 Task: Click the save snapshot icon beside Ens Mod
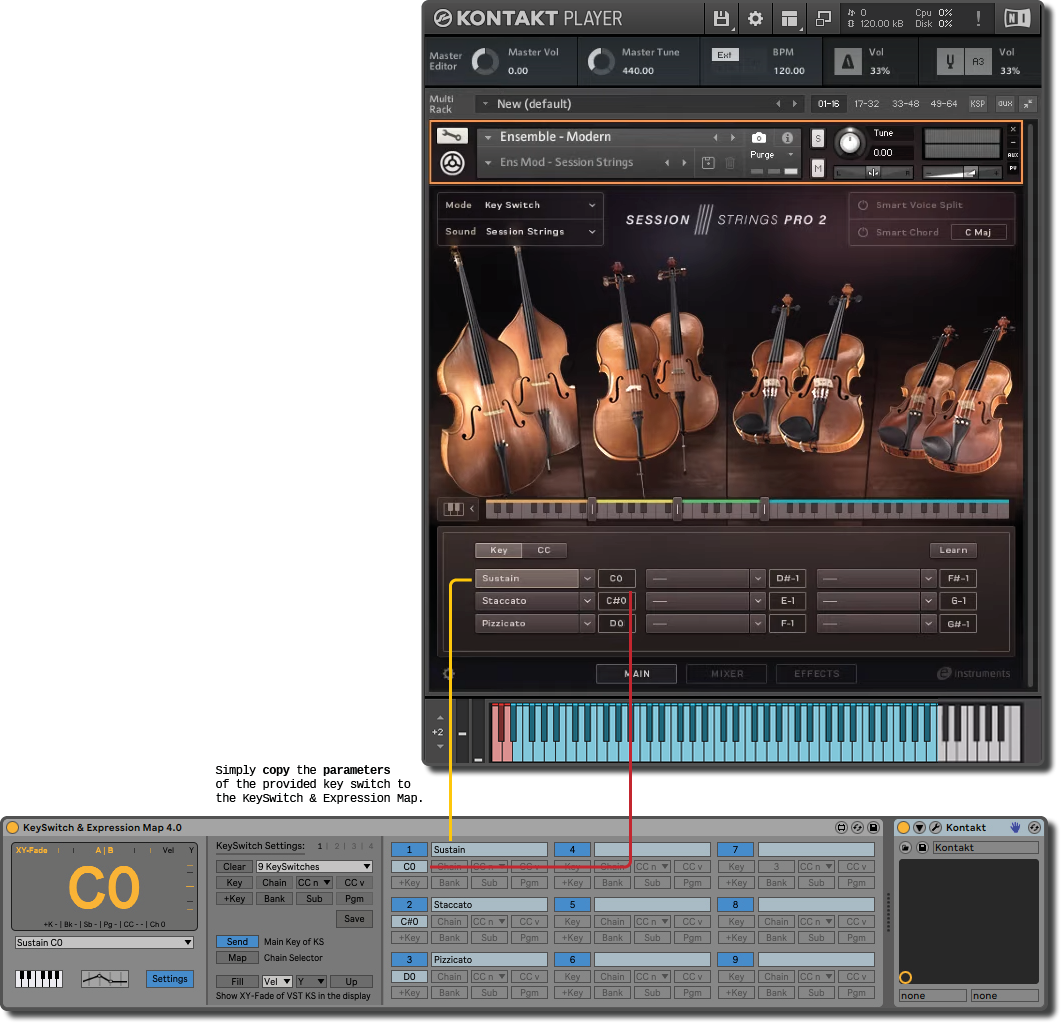pyautogui.click(x=708, y=162)
